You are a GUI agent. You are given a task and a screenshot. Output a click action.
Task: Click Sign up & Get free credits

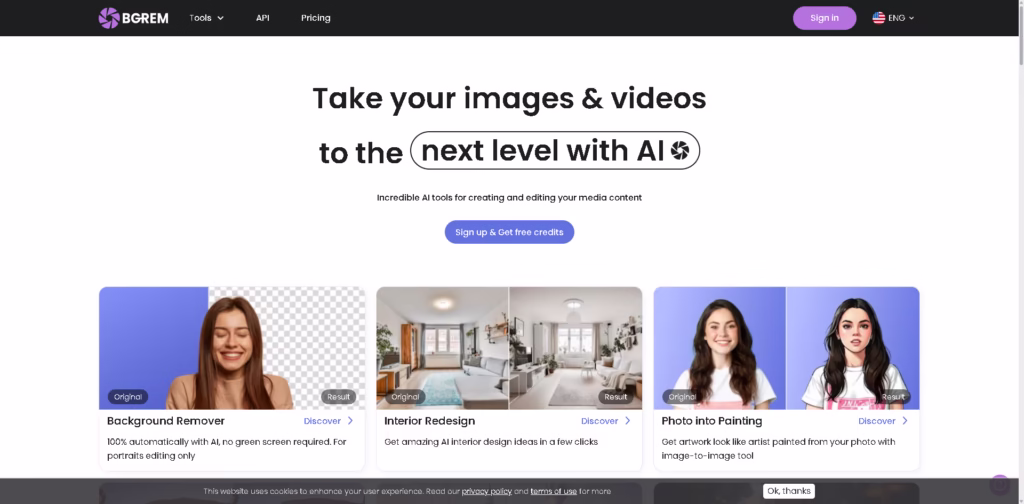click(x=509, y=232)
